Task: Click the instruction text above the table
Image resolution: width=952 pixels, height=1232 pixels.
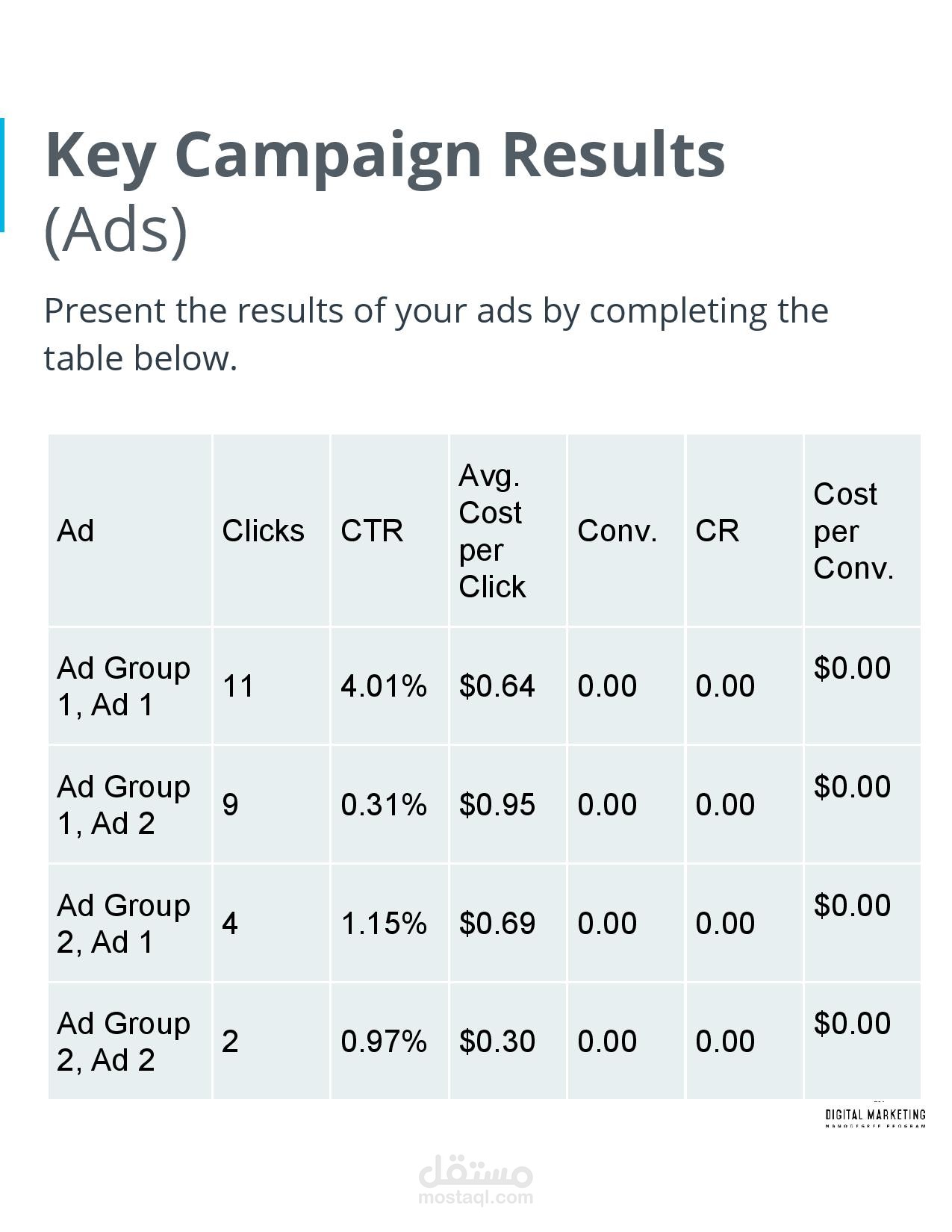Action: tap(436, 334)
